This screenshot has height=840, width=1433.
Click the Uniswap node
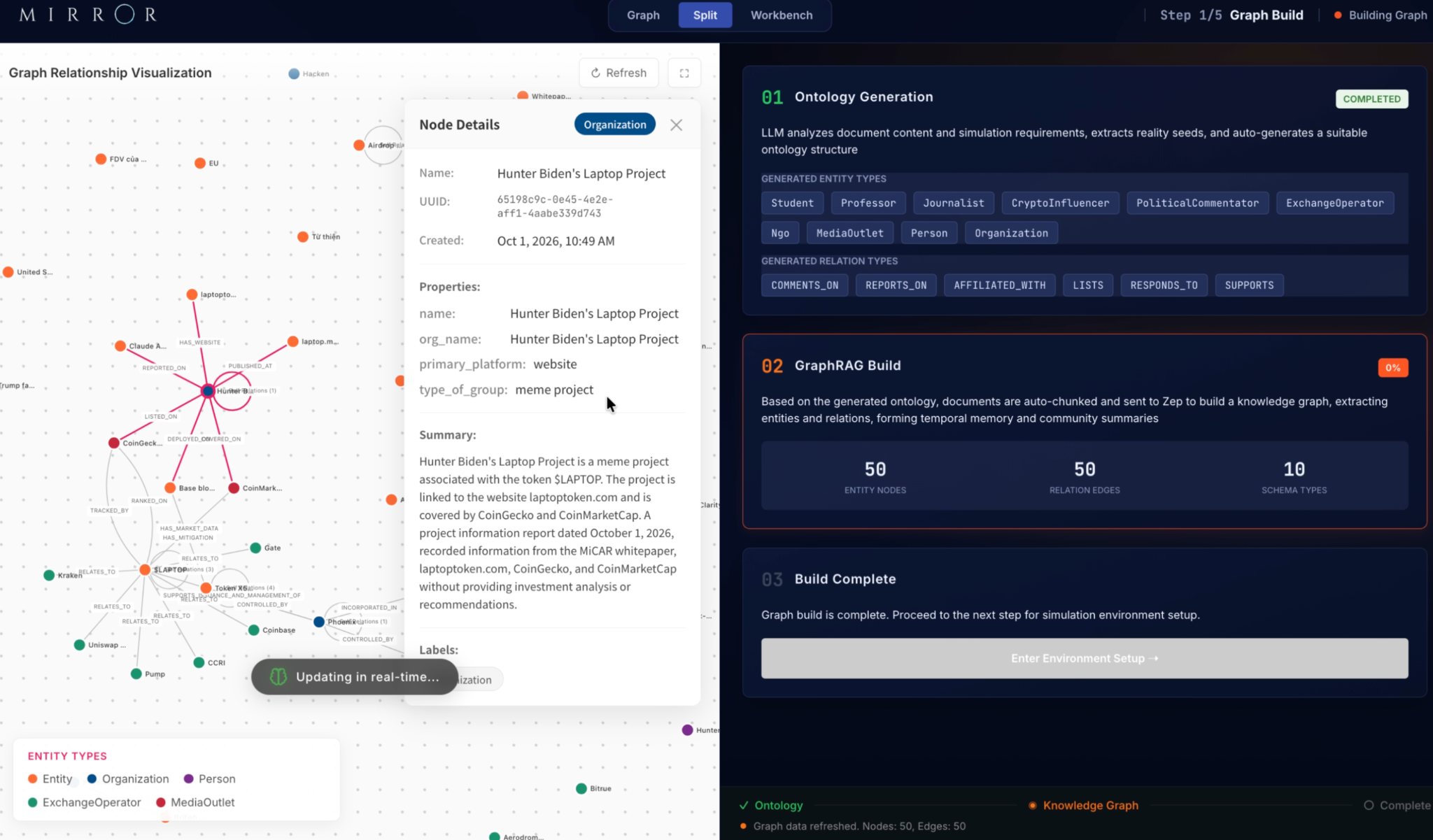pos(80,645)
